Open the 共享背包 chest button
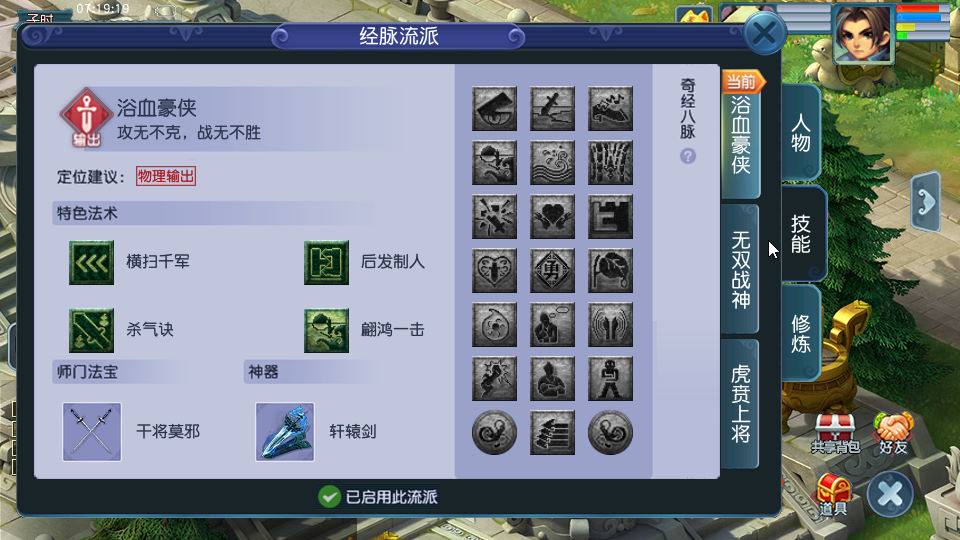 pos(835,433)
